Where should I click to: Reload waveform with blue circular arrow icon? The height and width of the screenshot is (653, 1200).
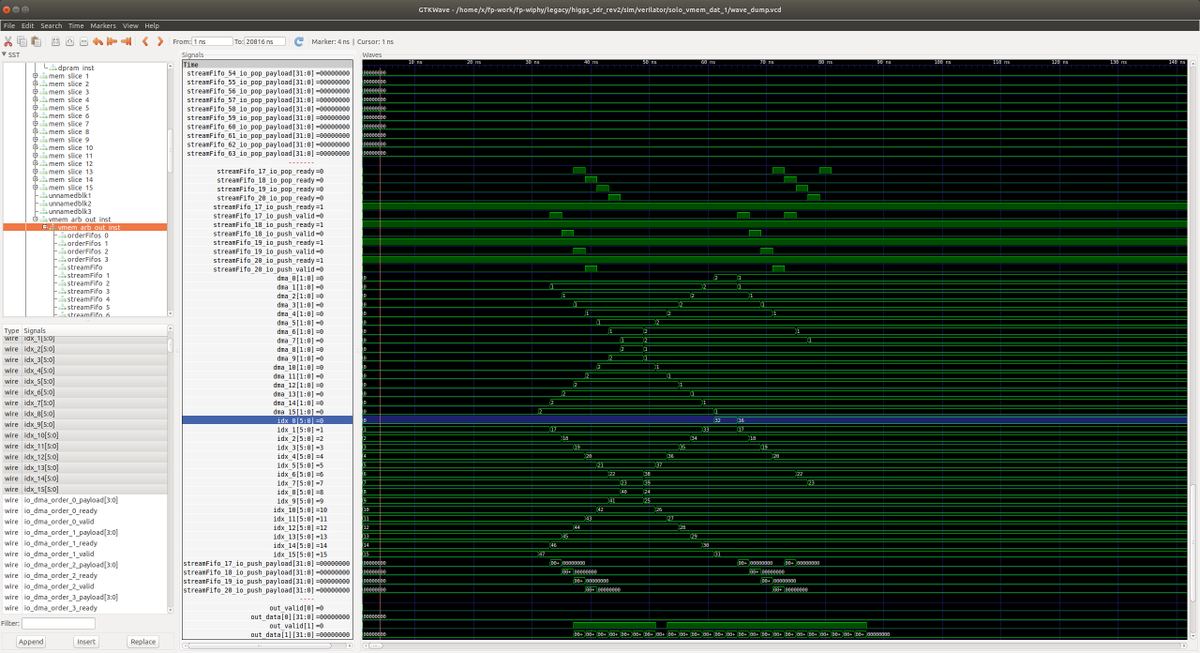pyautogui.click(x=298, y=41)
